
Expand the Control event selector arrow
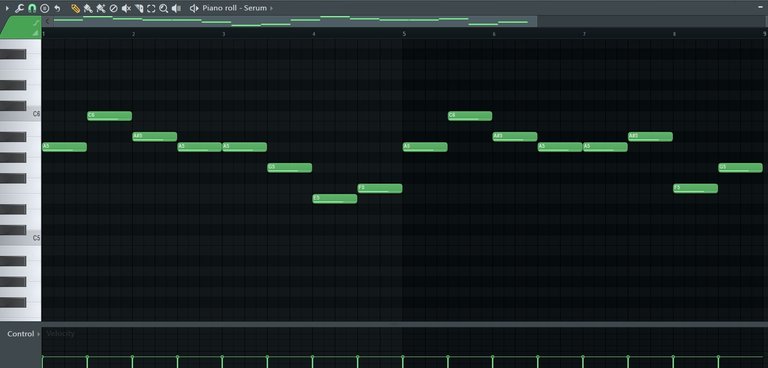coord(39,334)
